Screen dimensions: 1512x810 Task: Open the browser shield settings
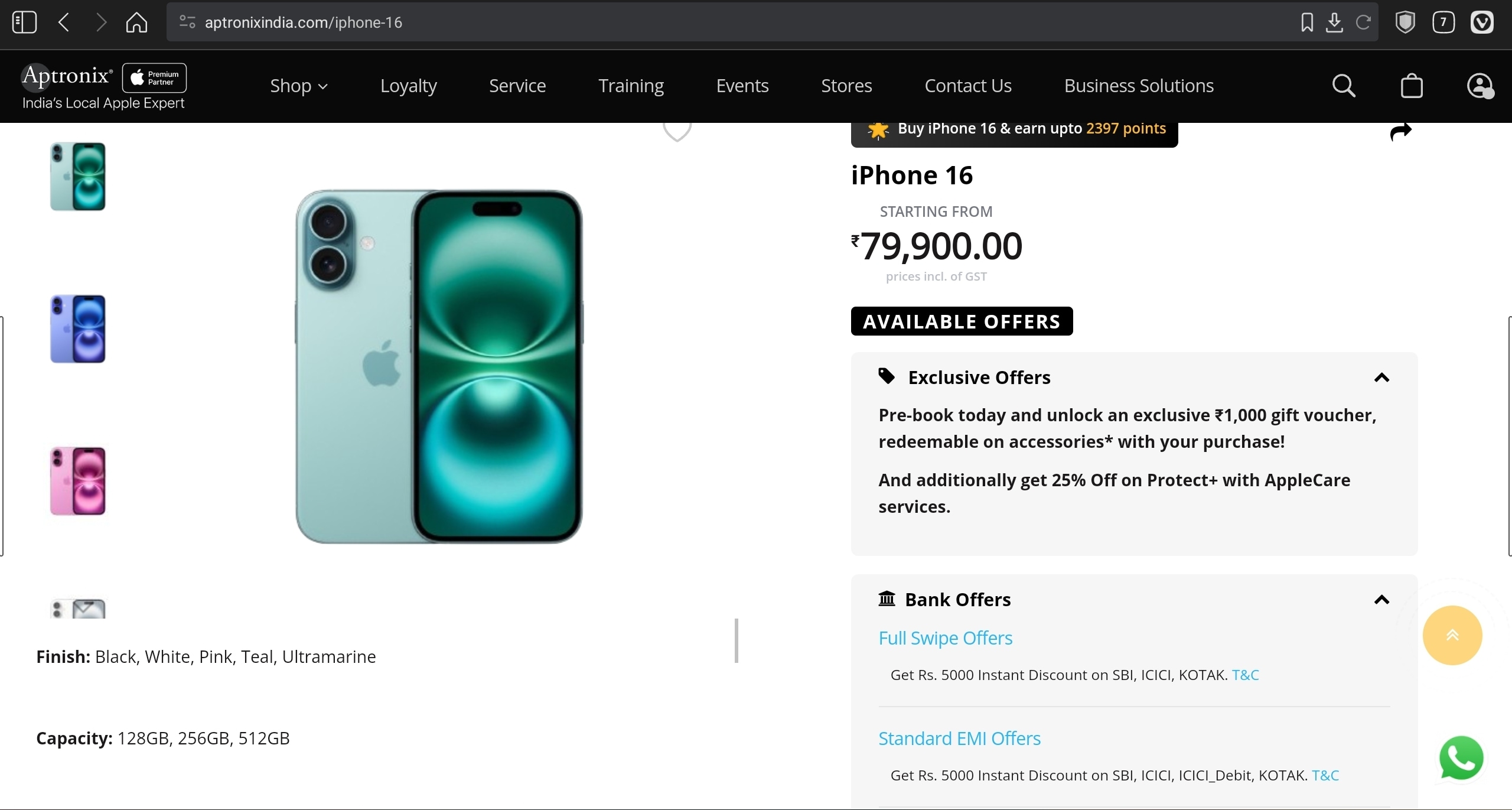coord(1405,22)
